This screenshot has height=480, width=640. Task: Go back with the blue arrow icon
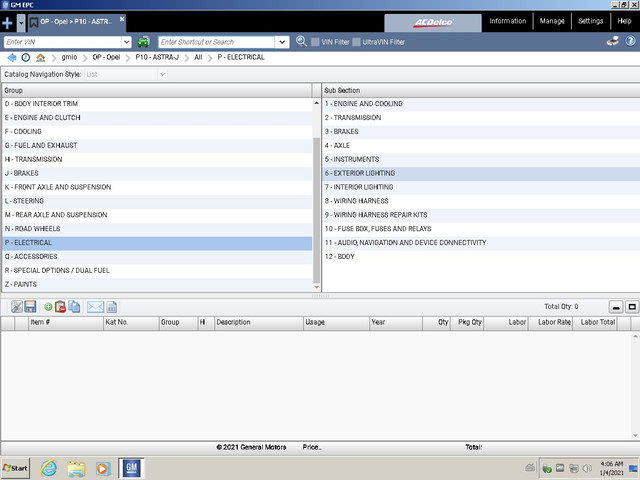click(11, 58)
